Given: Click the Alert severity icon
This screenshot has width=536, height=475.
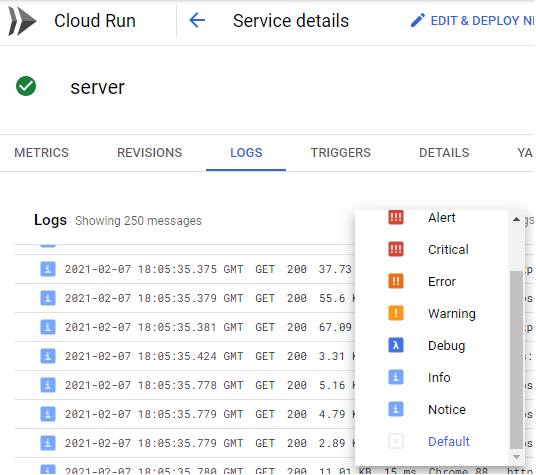Looking at the screenshot, I should pos(396,217).
